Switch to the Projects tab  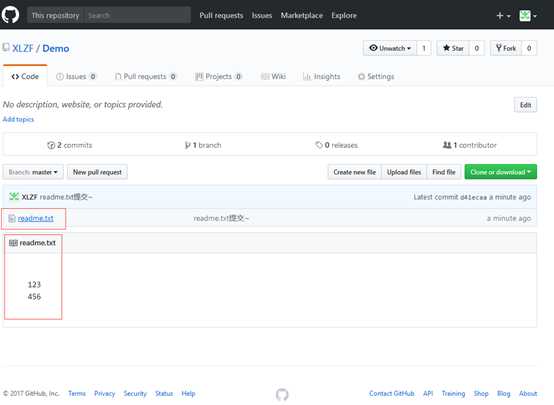tap(218, 76)
